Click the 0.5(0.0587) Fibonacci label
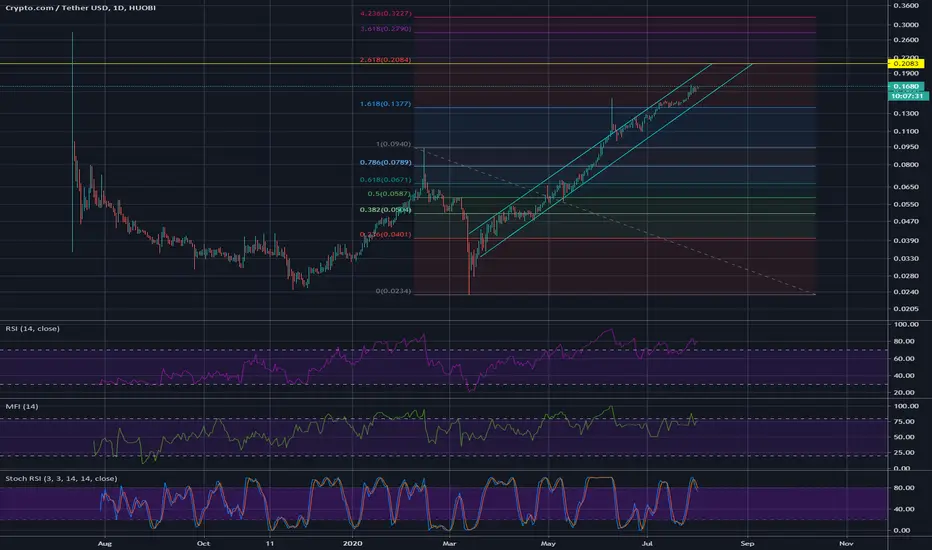This screenshot has width=932, height=550. click(389, 193)
